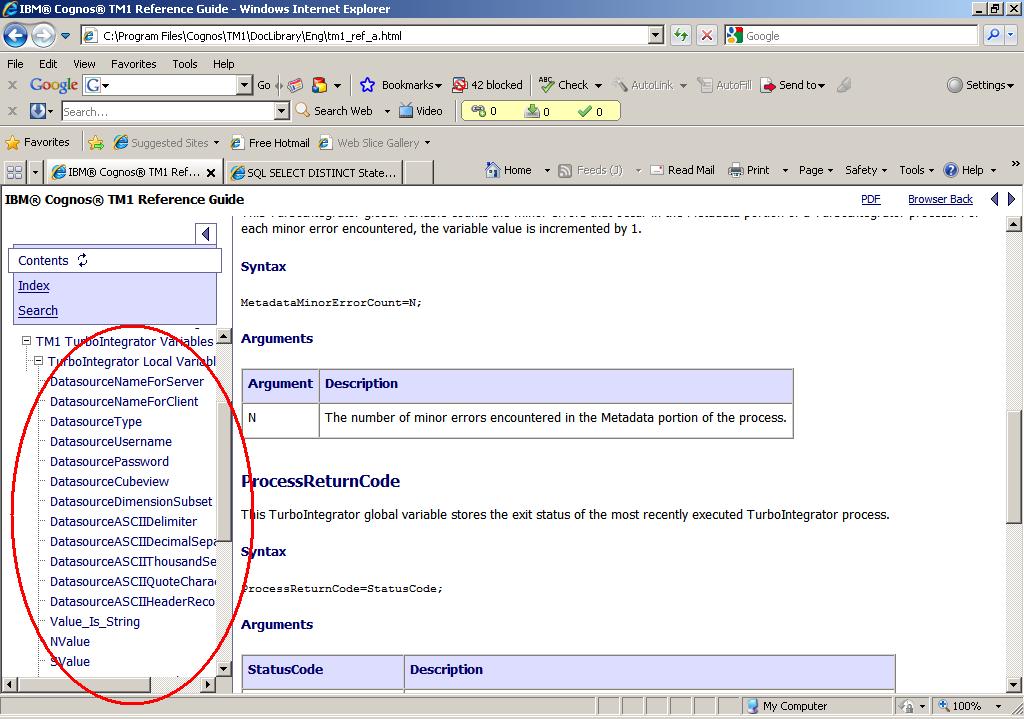This screenshot has width=1024, height=719.
Task: Open the address bar dropdown arrow
Action: (656, 35)
